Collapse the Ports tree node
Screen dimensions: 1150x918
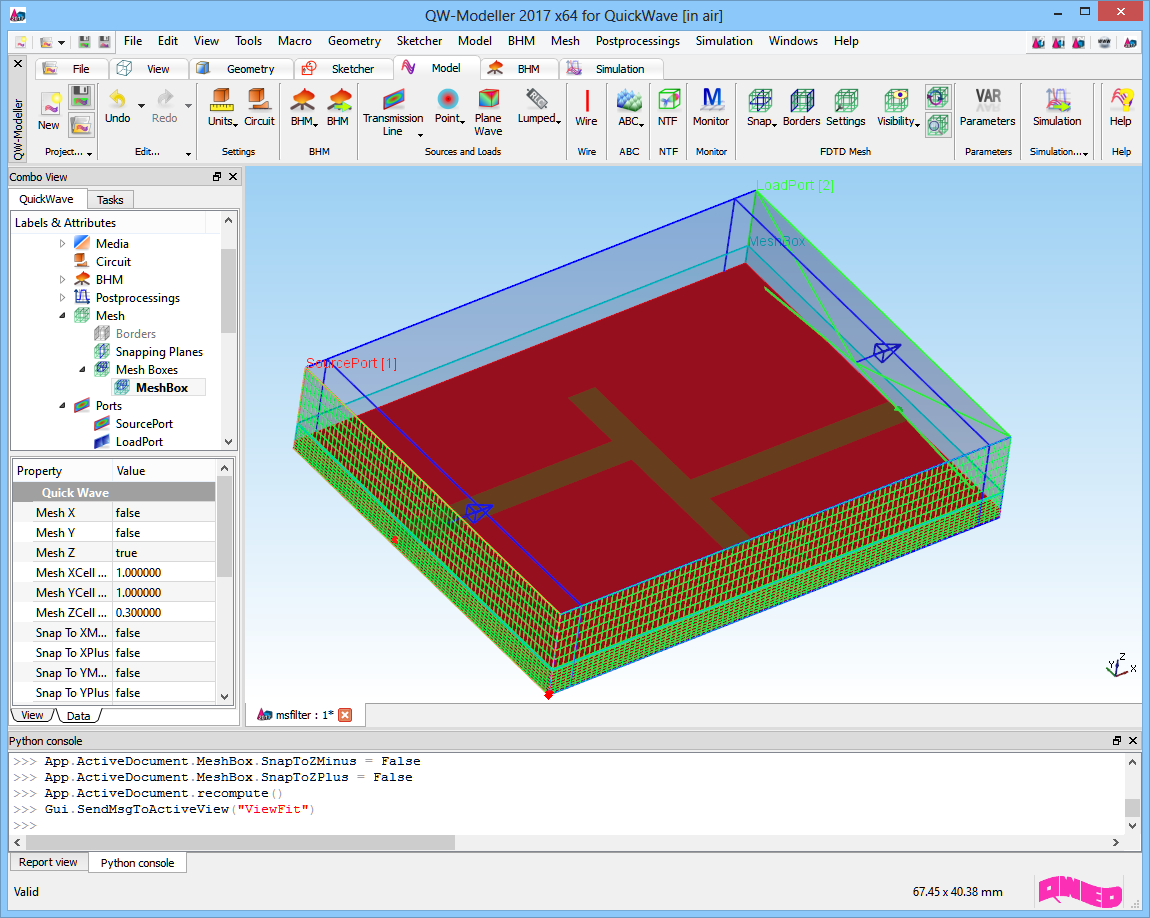point(62,405)
